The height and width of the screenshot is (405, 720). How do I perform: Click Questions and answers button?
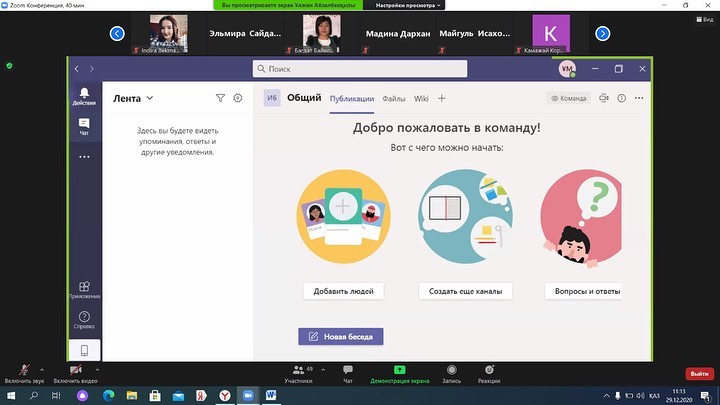coord(583,291)
